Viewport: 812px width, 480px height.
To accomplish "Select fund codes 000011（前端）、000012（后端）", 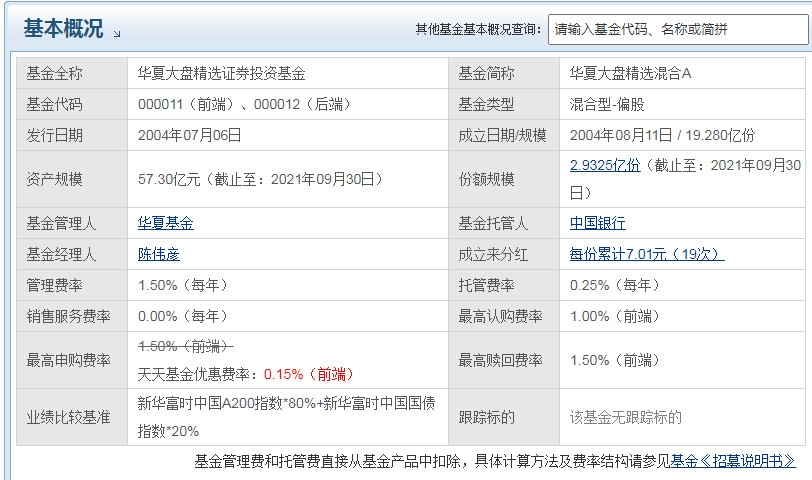I will click(x=245, y=105).
